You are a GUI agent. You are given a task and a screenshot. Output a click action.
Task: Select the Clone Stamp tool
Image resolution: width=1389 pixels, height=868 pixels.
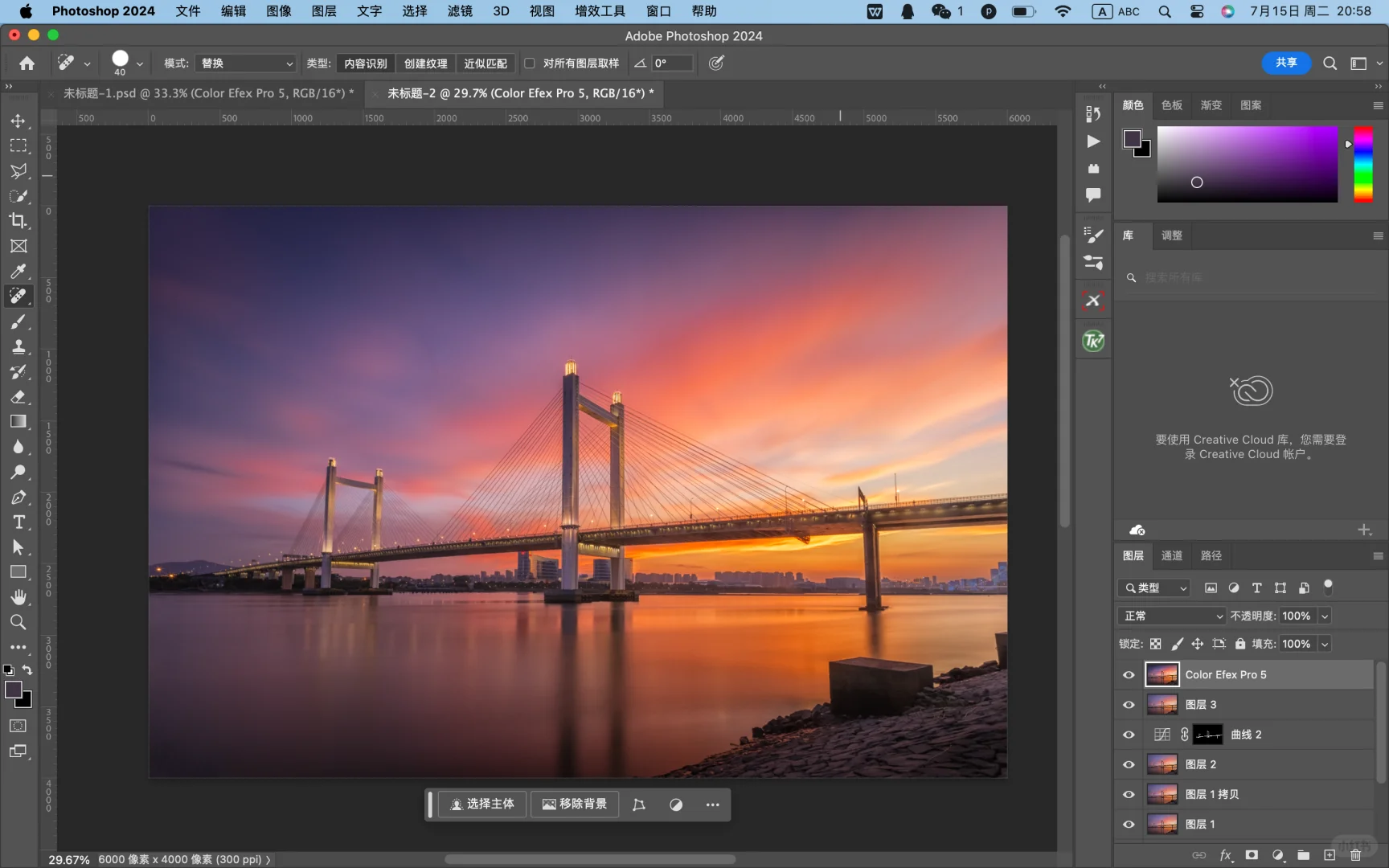click(18, 346)
